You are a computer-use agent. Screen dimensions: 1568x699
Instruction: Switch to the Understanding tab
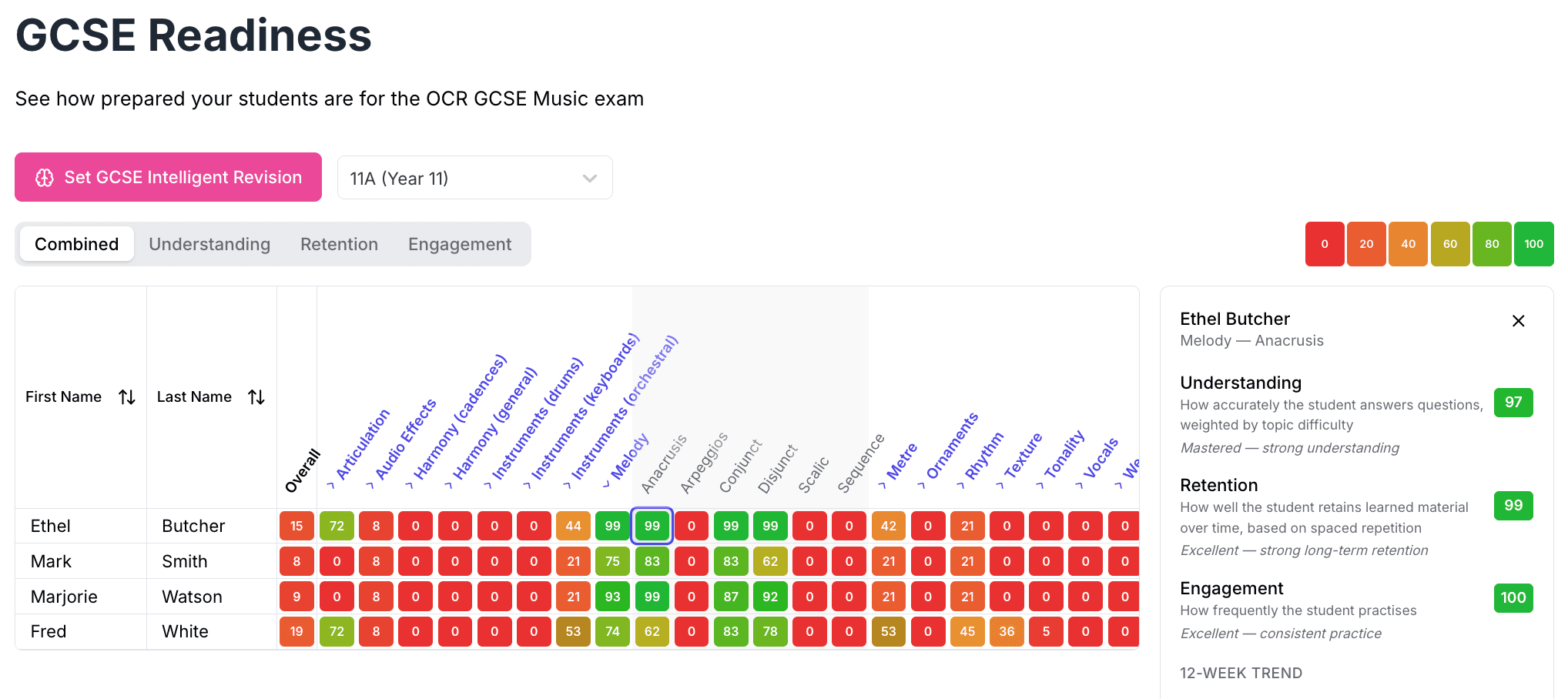209,244
